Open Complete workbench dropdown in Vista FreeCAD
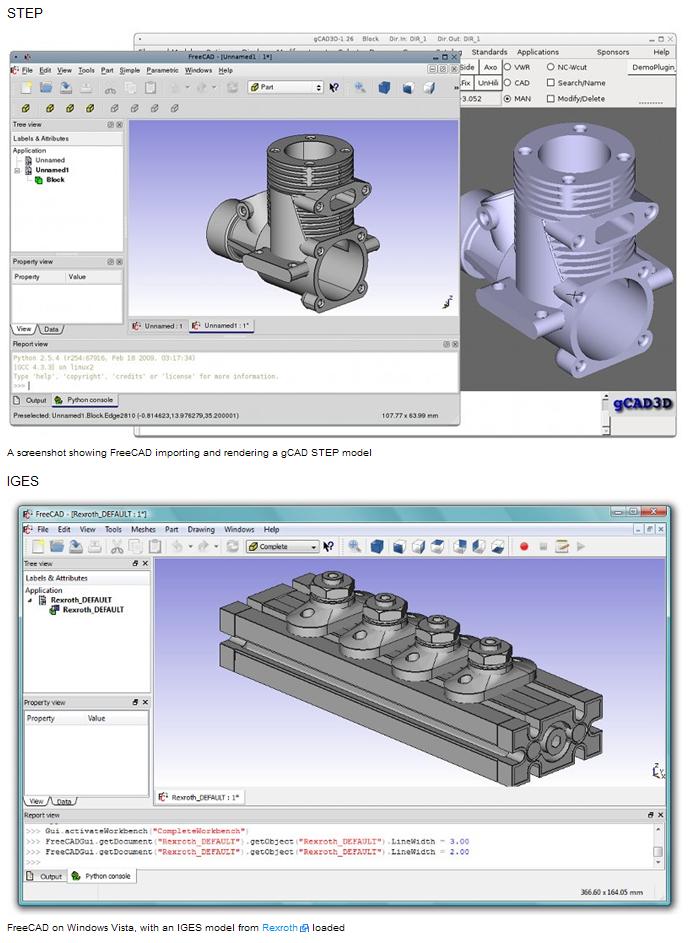Screen dimensions: 693x943 tap(282, 546)
